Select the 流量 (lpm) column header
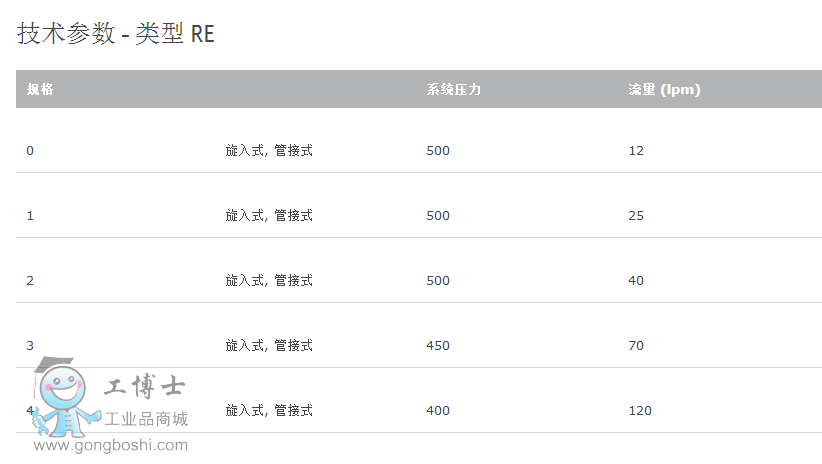The width and height of the screenshot is (822, 464). [664, 90]
